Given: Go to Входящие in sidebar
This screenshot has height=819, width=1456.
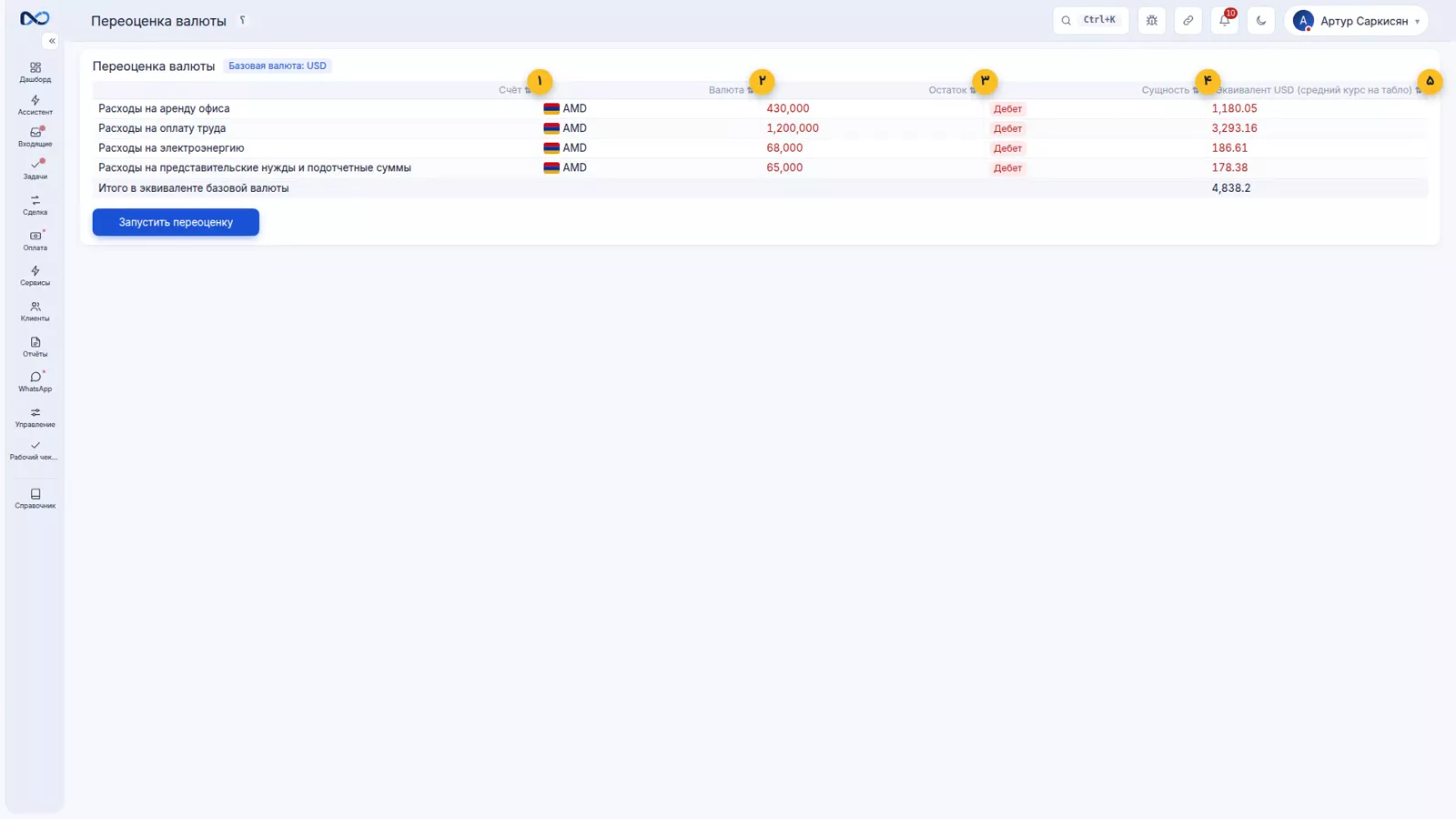Looking at the screenshot, I should click(x=35, y=136).
